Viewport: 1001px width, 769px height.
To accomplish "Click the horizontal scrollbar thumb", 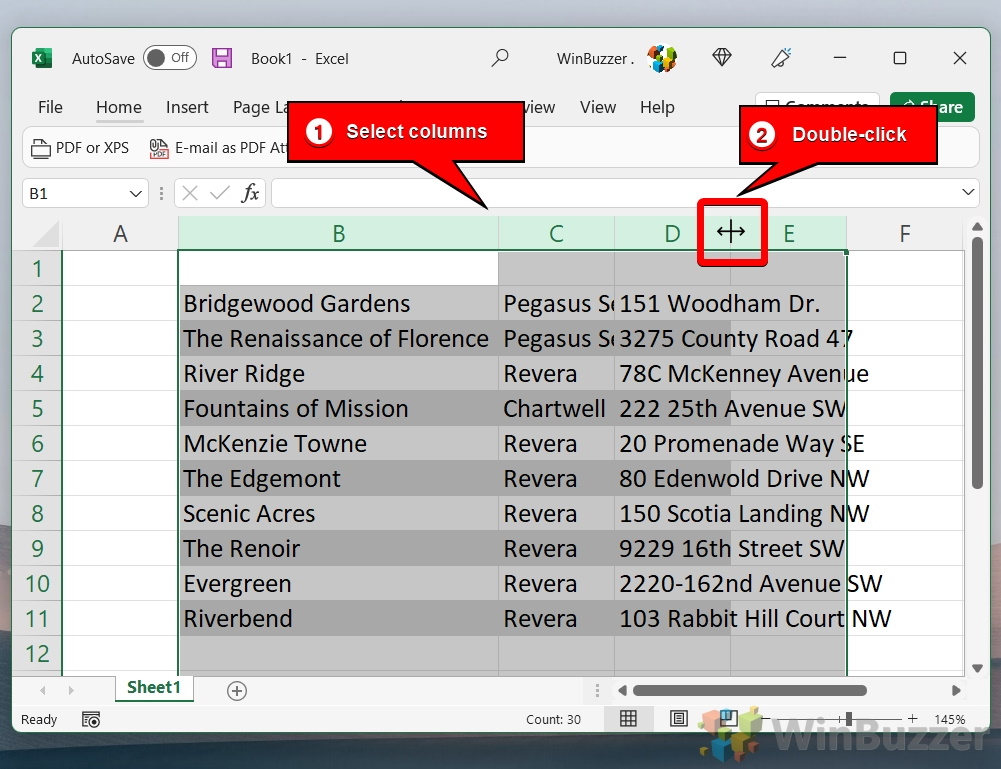I will pos(749,691).
